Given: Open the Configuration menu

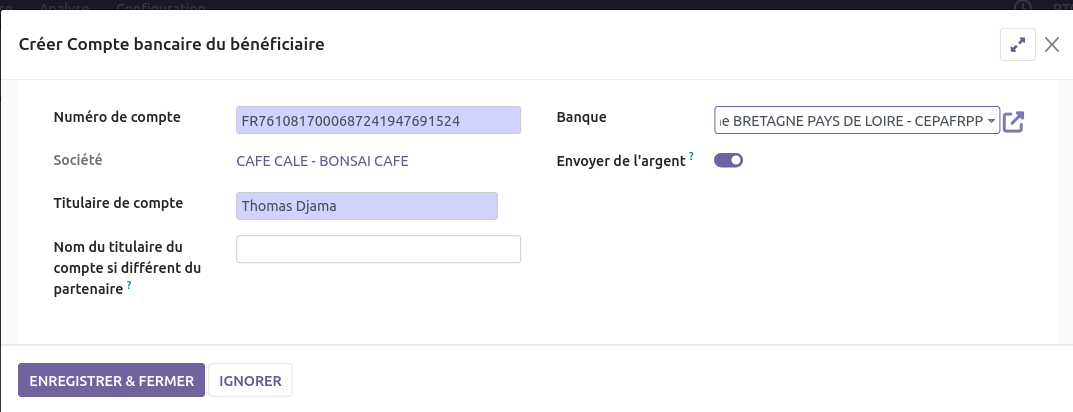Looking at the screenshot, I should (161, 5).
